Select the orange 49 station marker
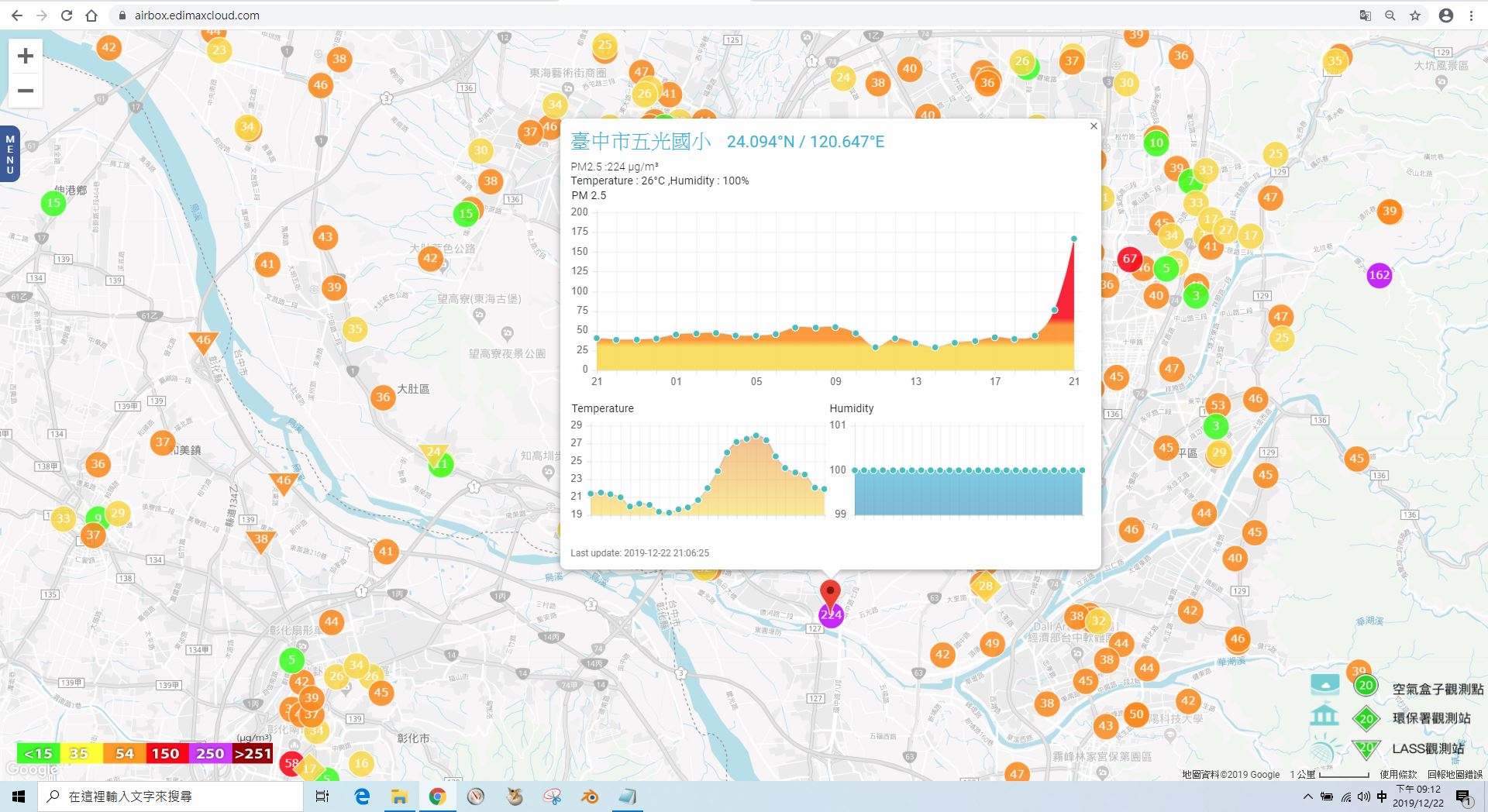This screenshot has height=812, width=1488. (x=992, y=643)
